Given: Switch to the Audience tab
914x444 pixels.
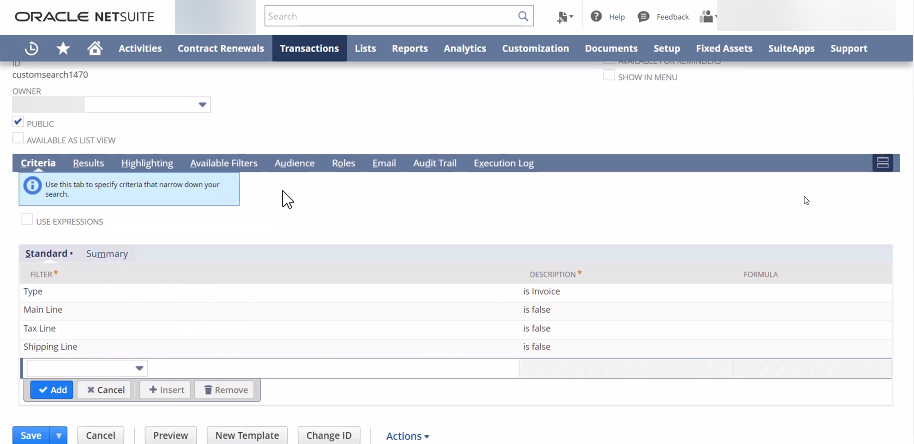Looking at the screenshot, I should (x=294, y=163).
